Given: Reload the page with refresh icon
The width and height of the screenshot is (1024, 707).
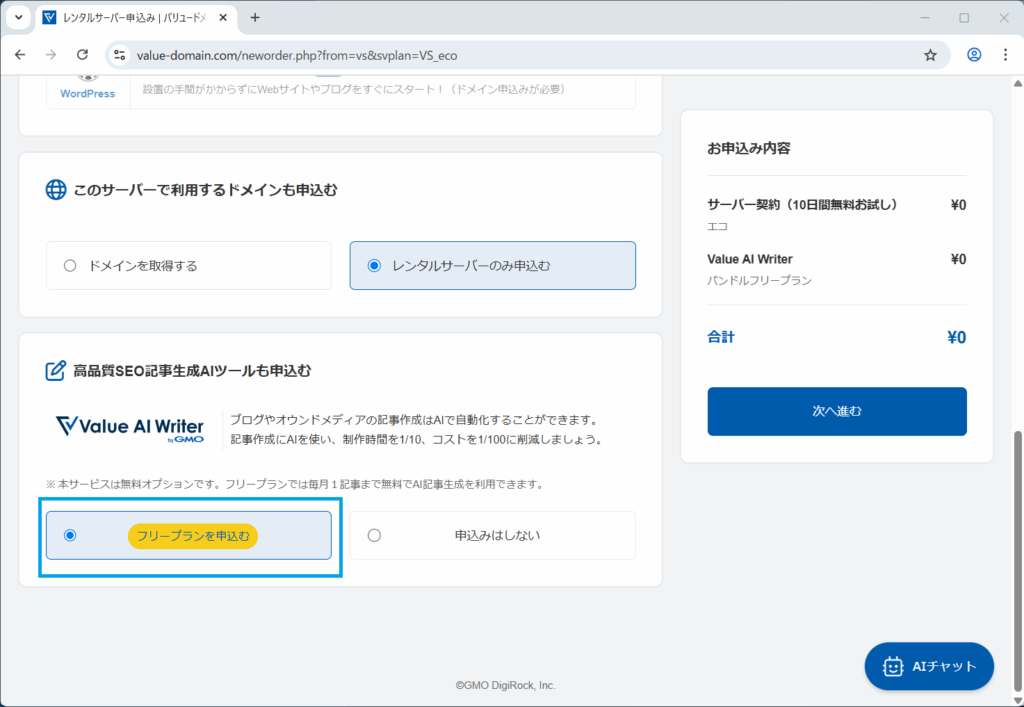Looking at the screenshot, I should point(83,55).
